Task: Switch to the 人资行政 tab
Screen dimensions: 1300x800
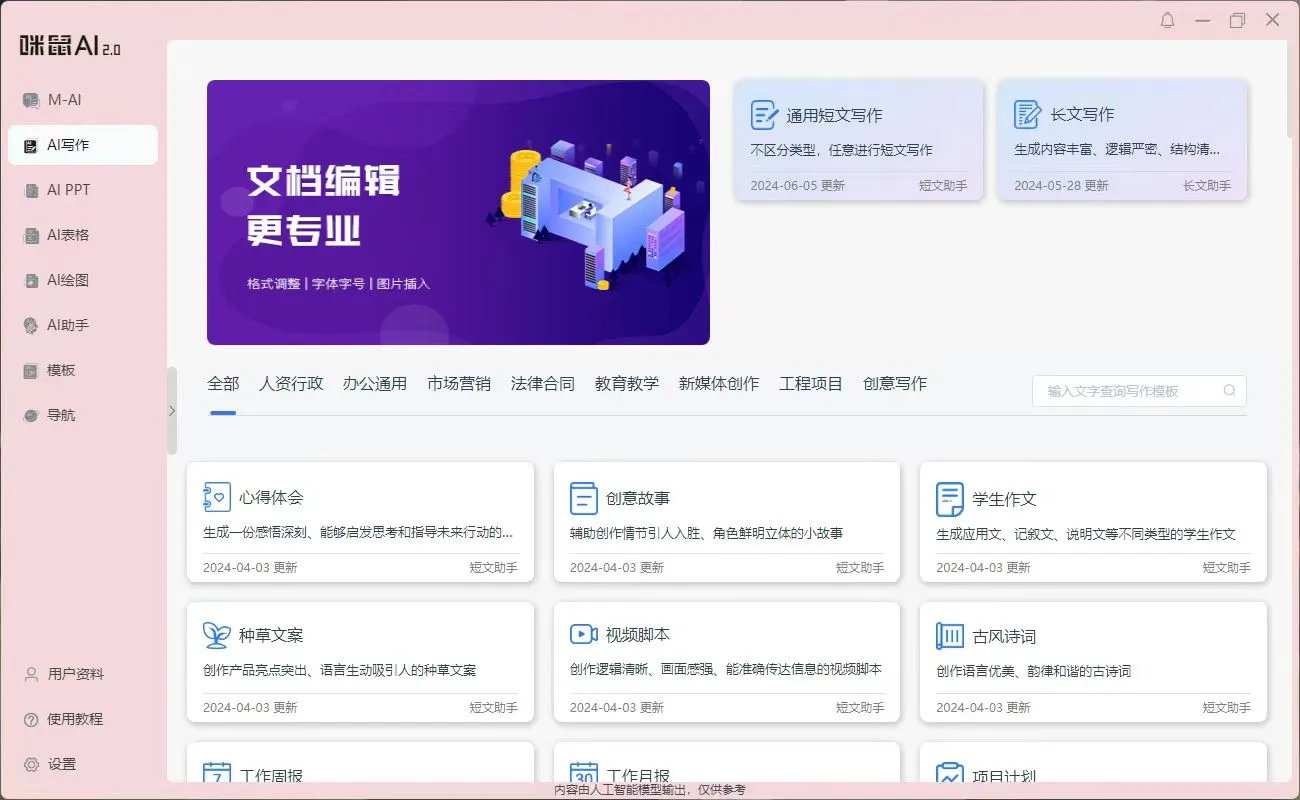Action: pos(291,384)
